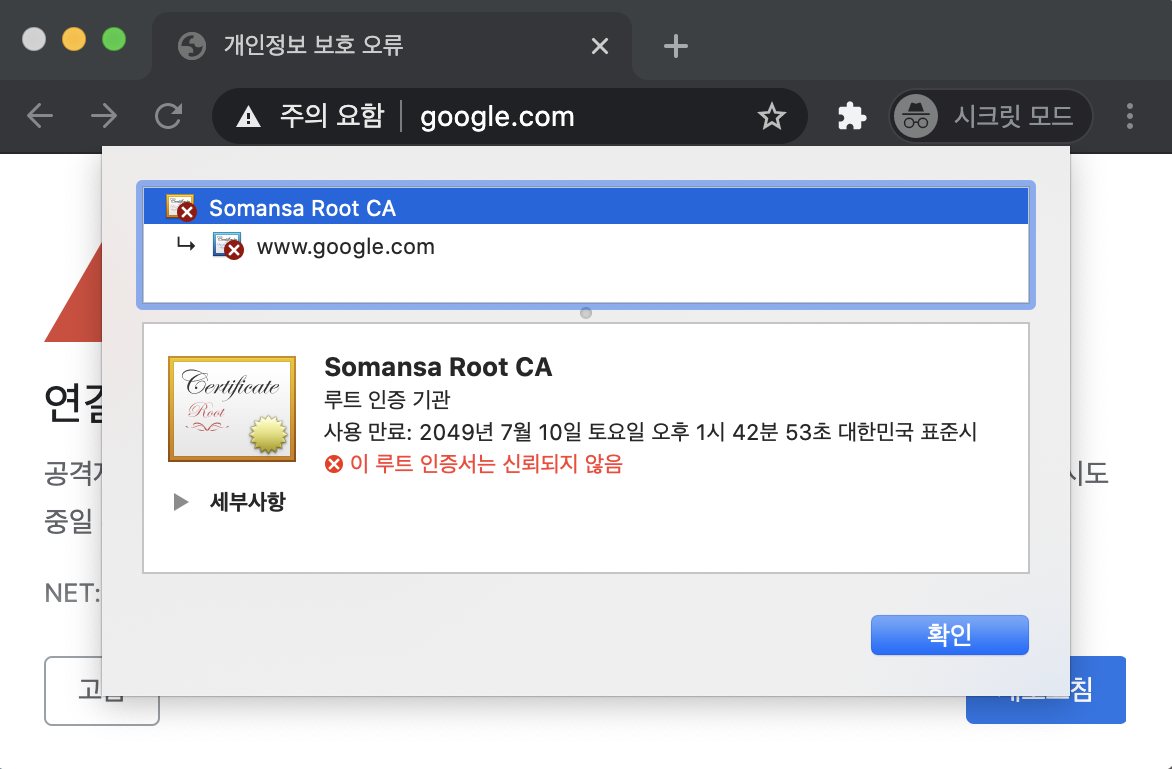Confirm the dialog with 확인 button

pyautogui.click(x=949, y=634)
